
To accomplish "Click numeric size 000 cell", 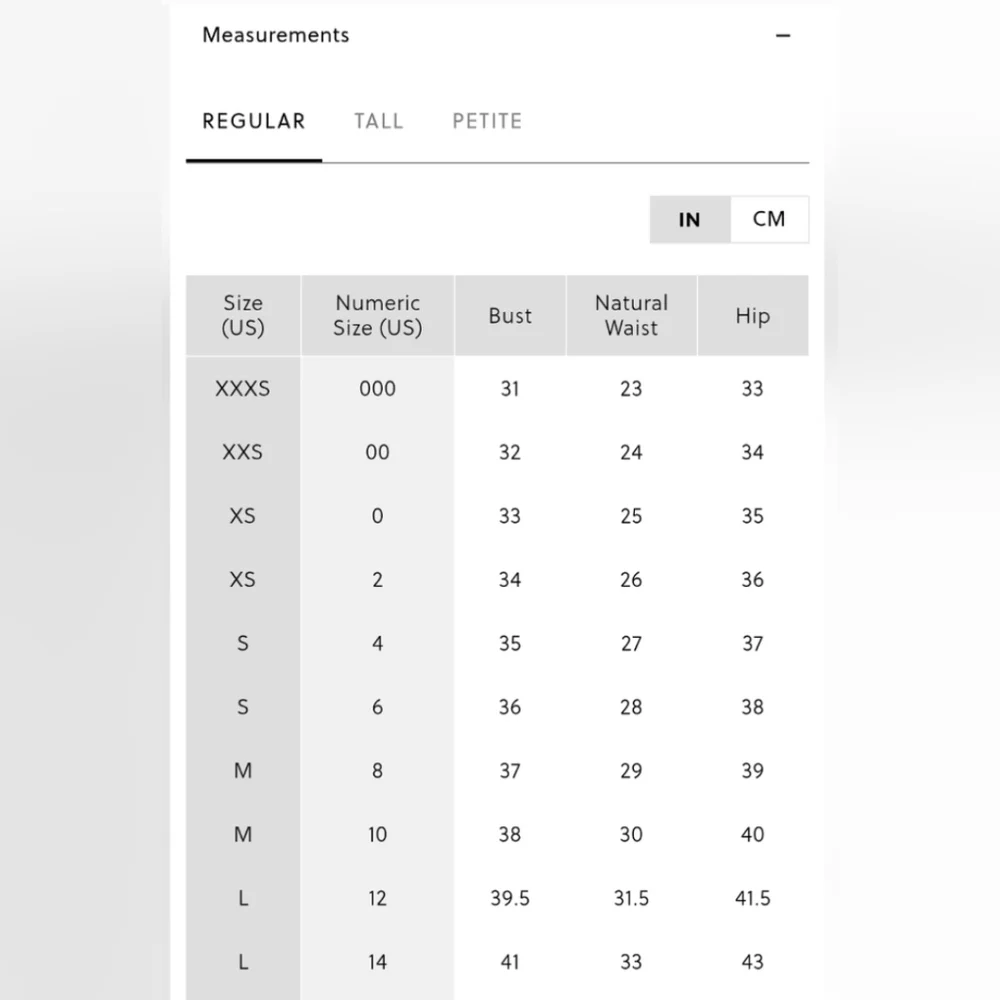I will pyautogui.click(x=378, y=388).
